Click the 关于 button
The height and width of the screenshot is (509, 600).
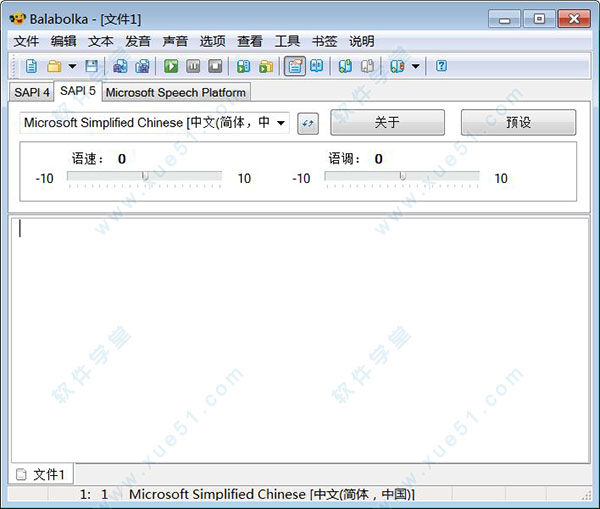(x=387, y=122)
